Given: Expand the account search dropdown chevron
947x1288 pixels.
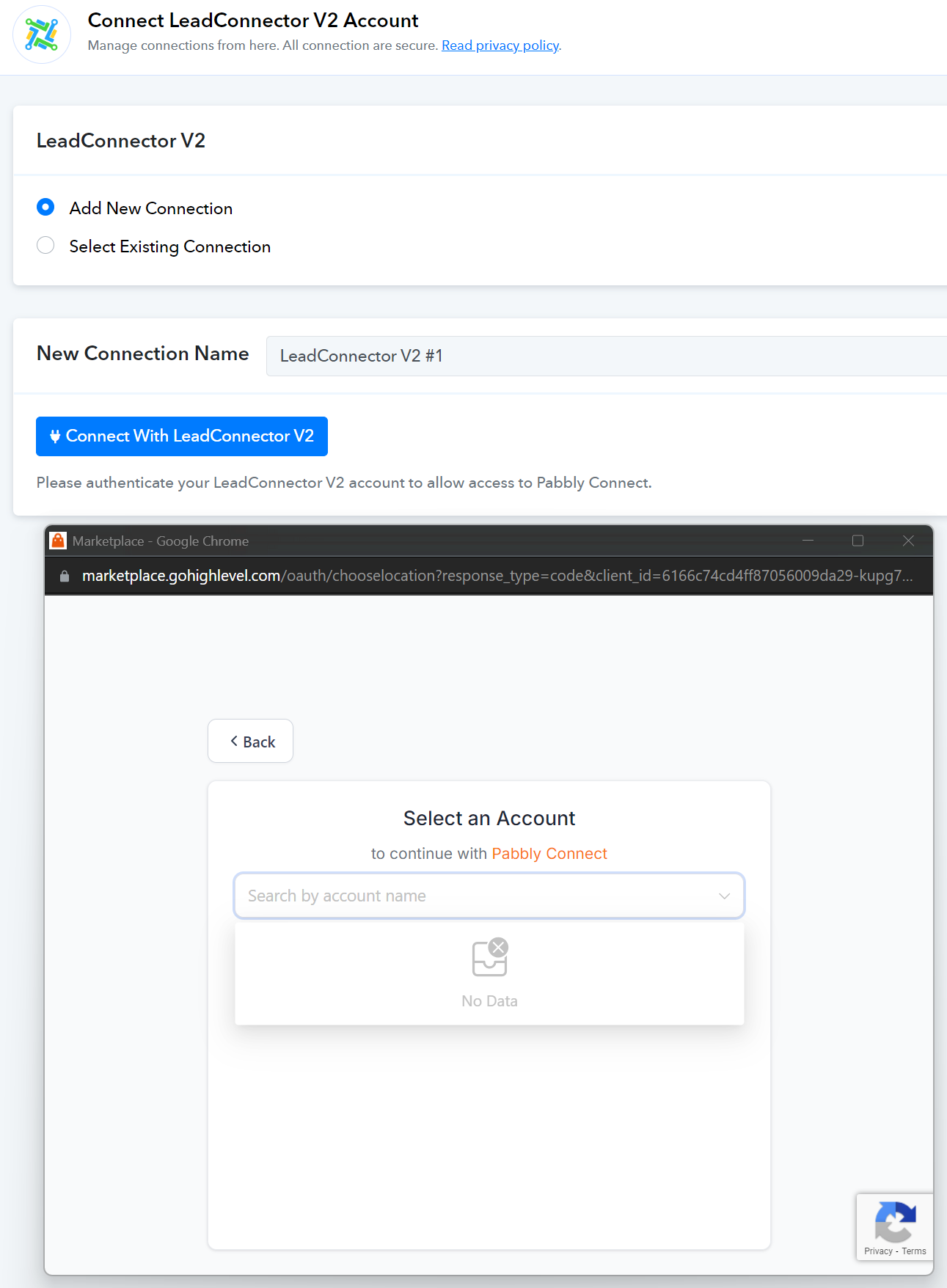Looking at the screenshot, I should point(725,896).
